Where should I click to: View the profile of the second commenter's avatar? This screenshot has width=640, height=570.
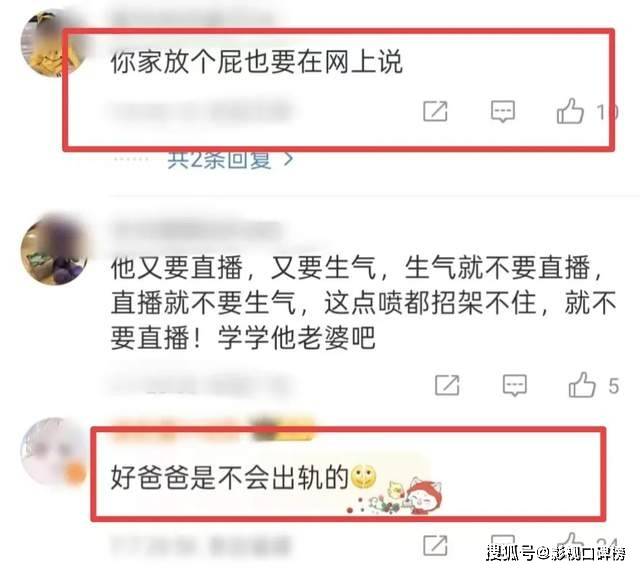54,250
